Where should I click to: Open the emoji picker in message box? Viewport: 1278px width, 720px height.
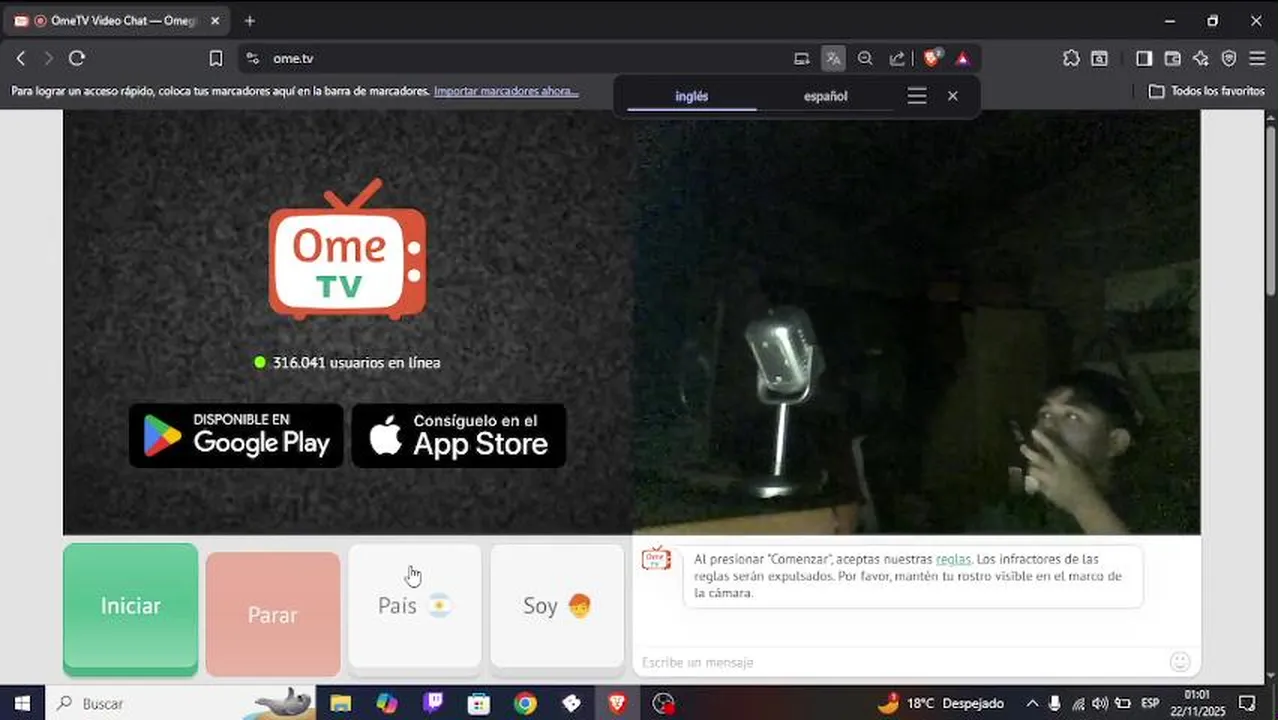click(x=1180, y=661)
